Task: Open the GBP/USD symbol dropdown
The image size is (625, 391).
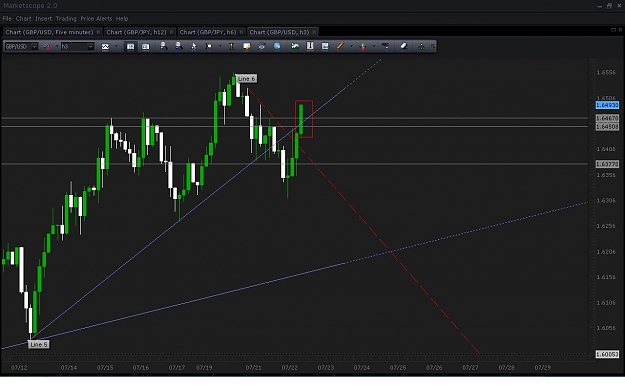Action: click(34, 47)
